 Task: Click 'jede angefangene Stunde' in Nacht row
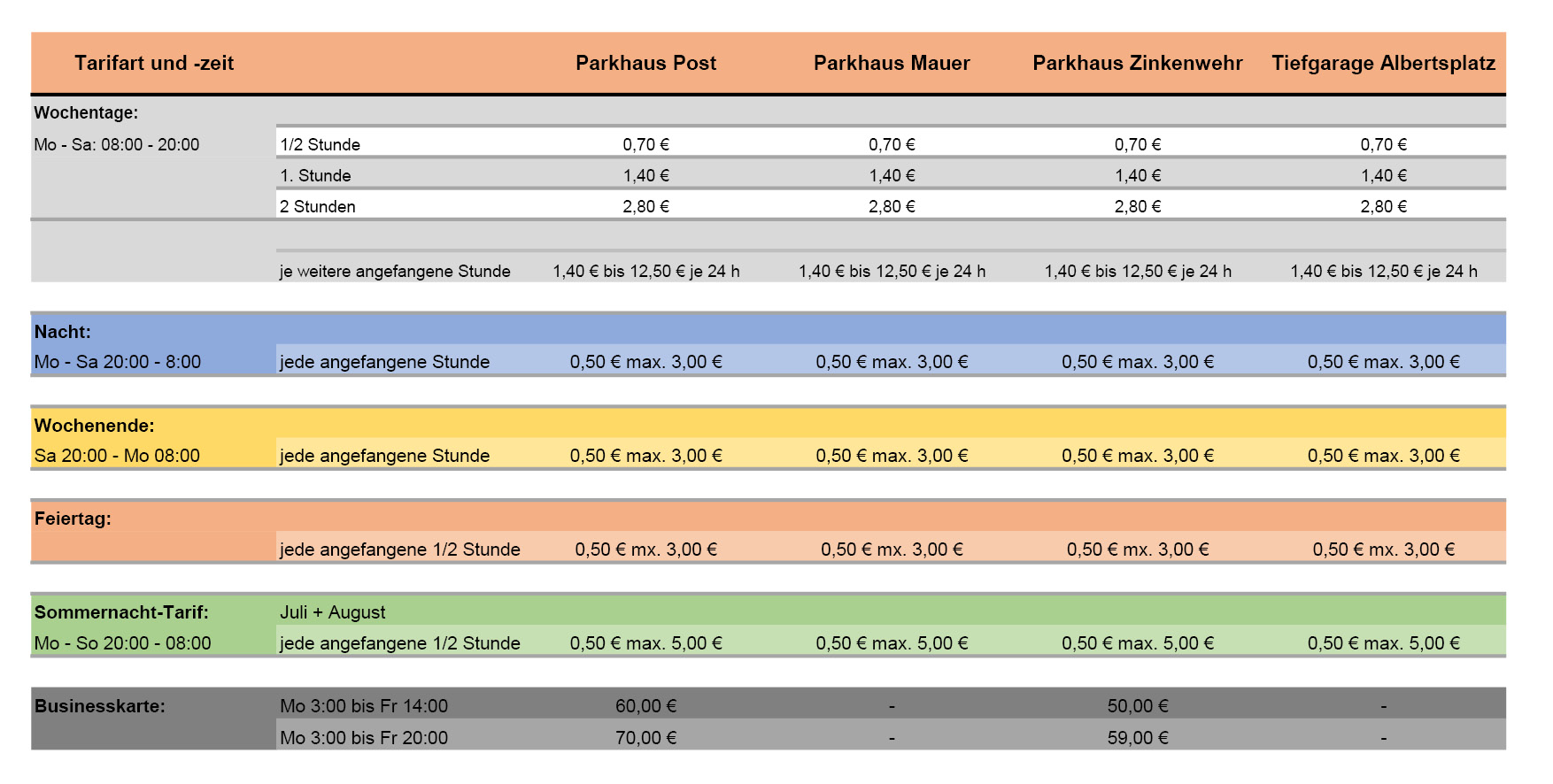tap(385, 362)
